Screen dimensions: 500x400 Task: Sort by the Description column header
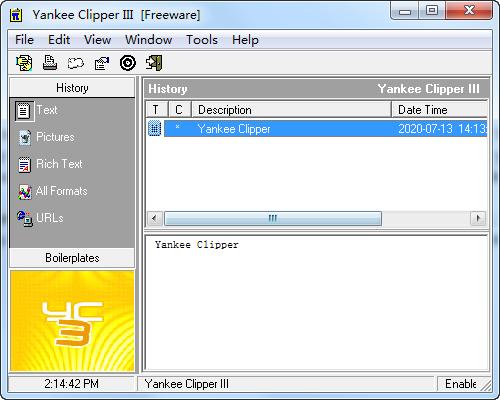point(291,110)
